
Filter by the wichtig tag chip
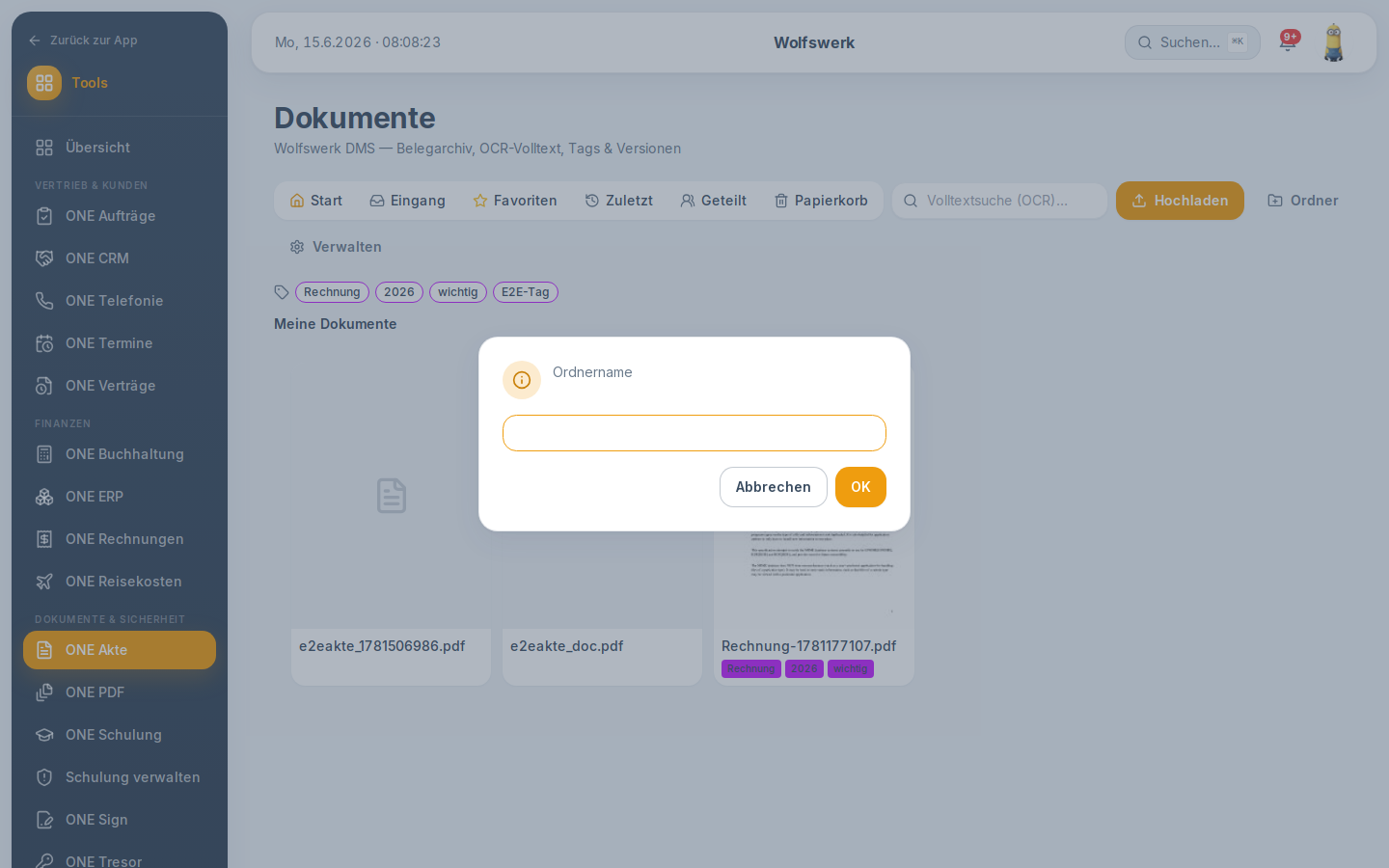coord(457,292)
